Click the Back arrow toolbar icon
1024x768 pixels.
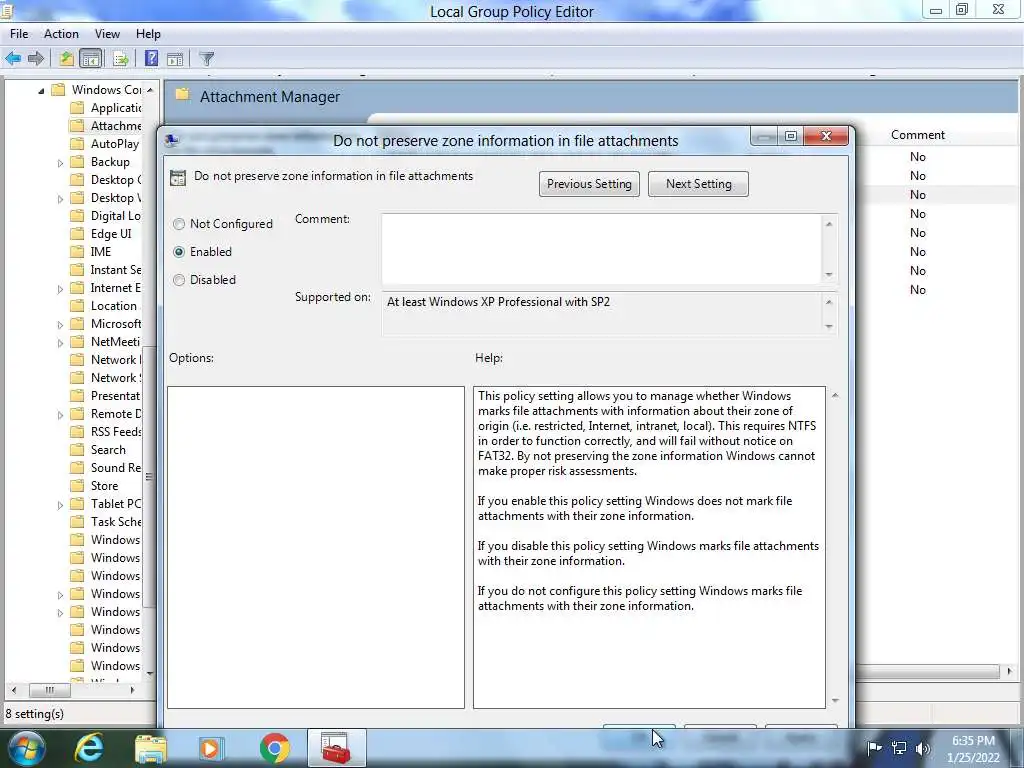click(13, 59)
